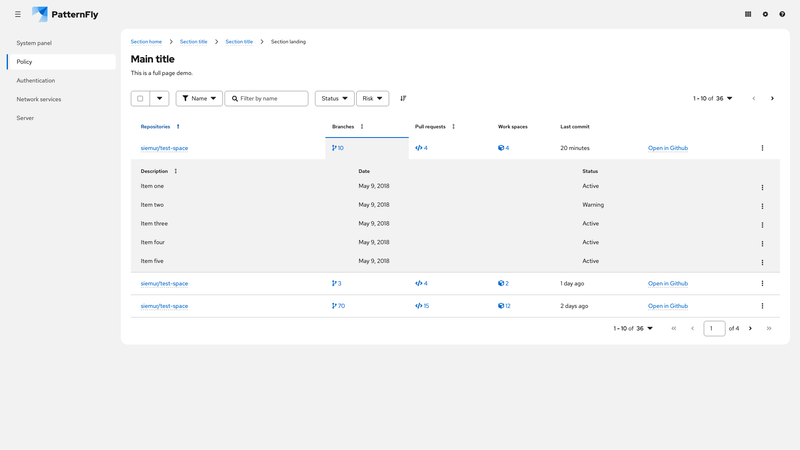This screenshot has width=800, height=450.
Task: Open the Risk filter dropdown
Action: pyautogui.click(x=372, y=99)
